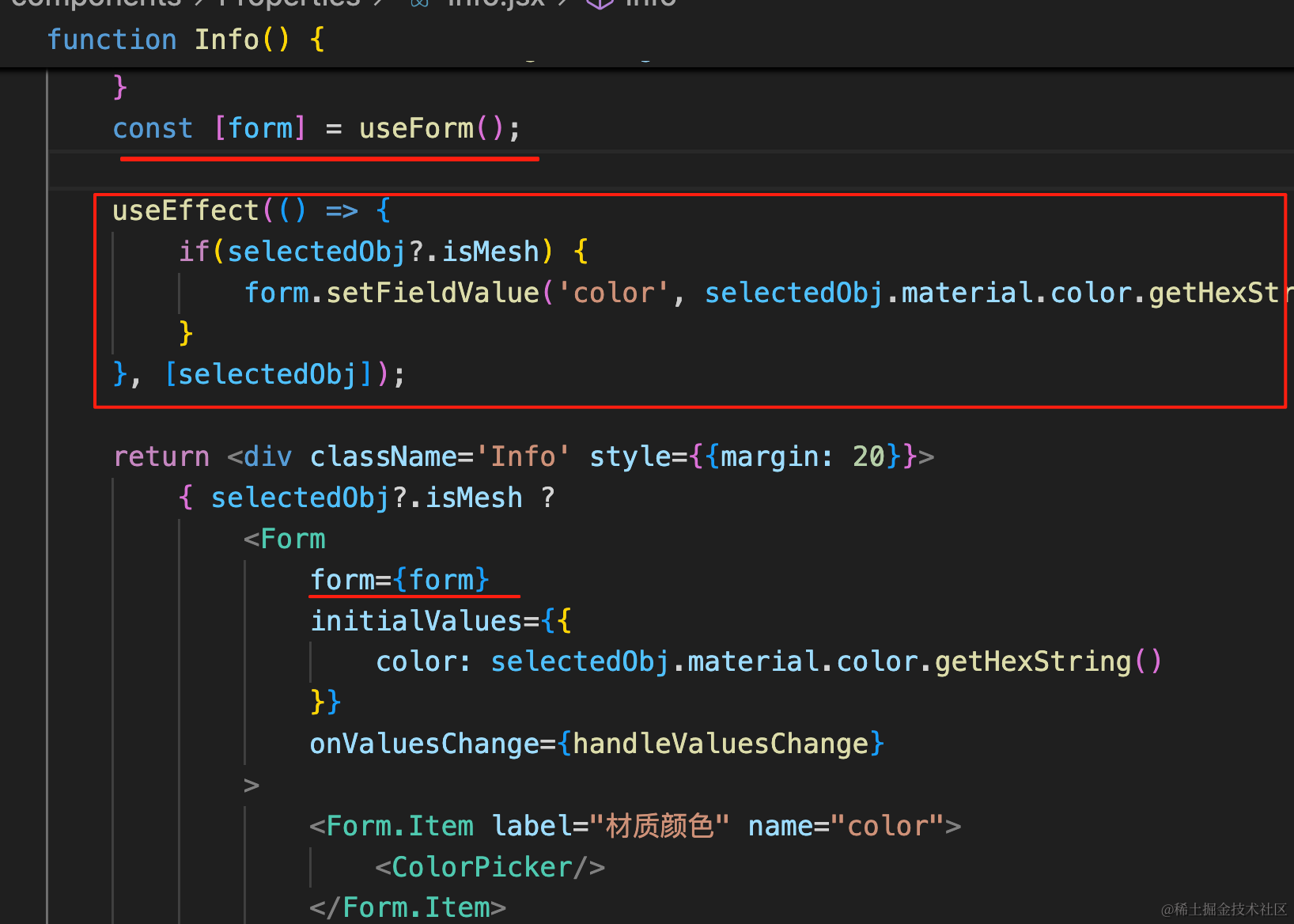Click 'setFieldValue' method call
The height and width of the screenshot is (924, 1294).
click(433, 293)
